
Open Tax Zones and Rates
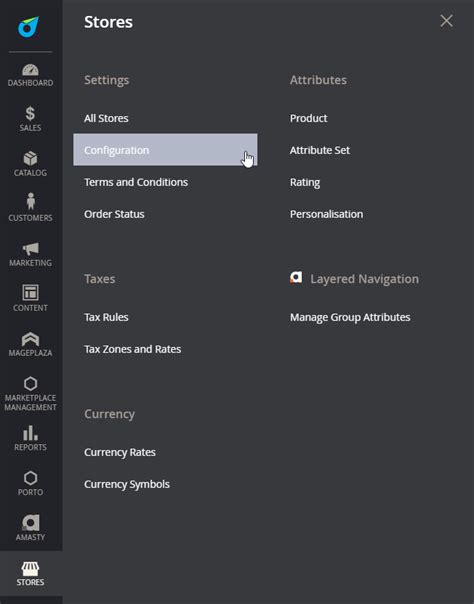132,349
